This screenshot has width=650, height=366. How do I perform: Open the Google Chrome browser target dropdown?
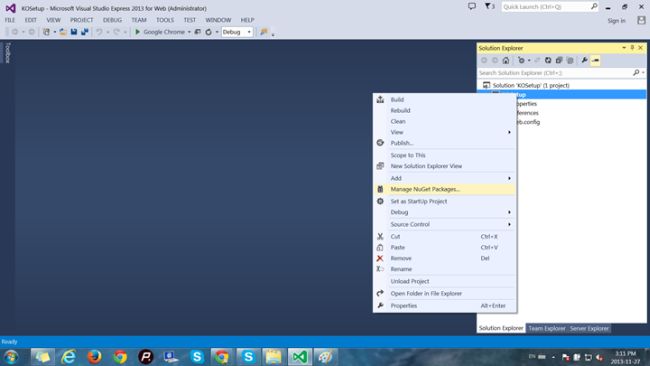pos(189,32)
